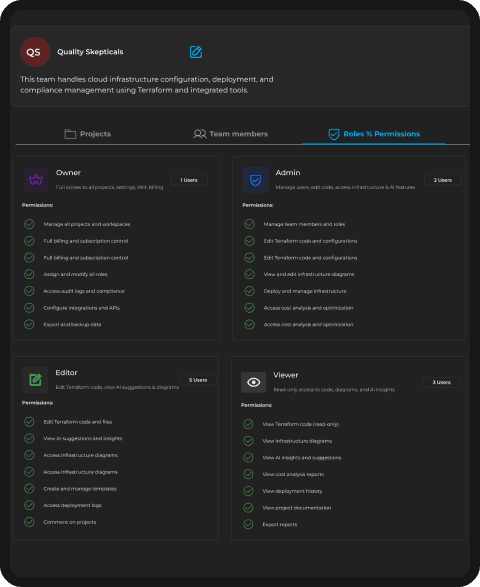
Task: Click 'View AI insights and suggestions' text
Action: pyautogui.click(x=302, y=457)
